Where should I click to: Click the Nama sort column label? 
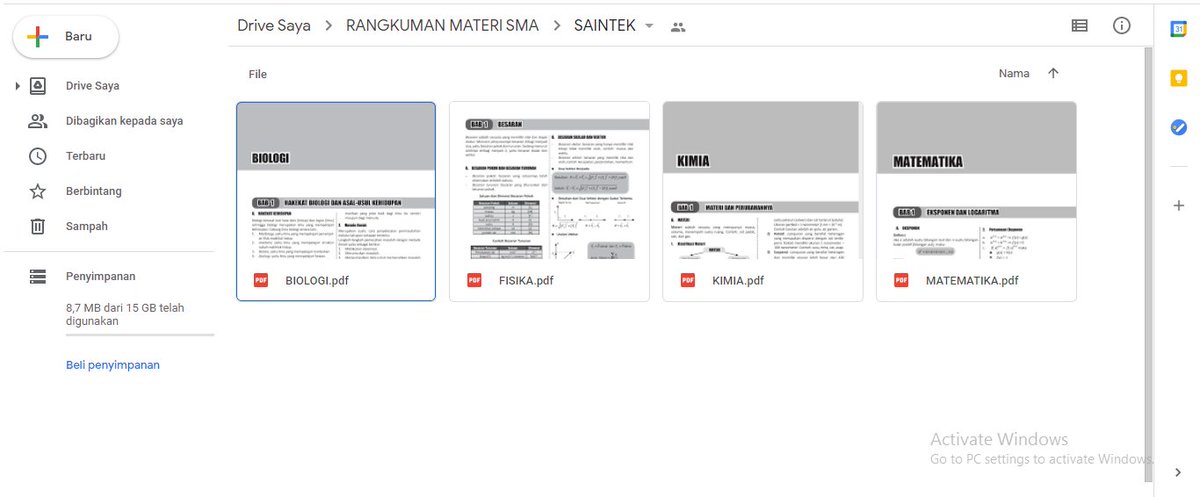(1014, 73)
